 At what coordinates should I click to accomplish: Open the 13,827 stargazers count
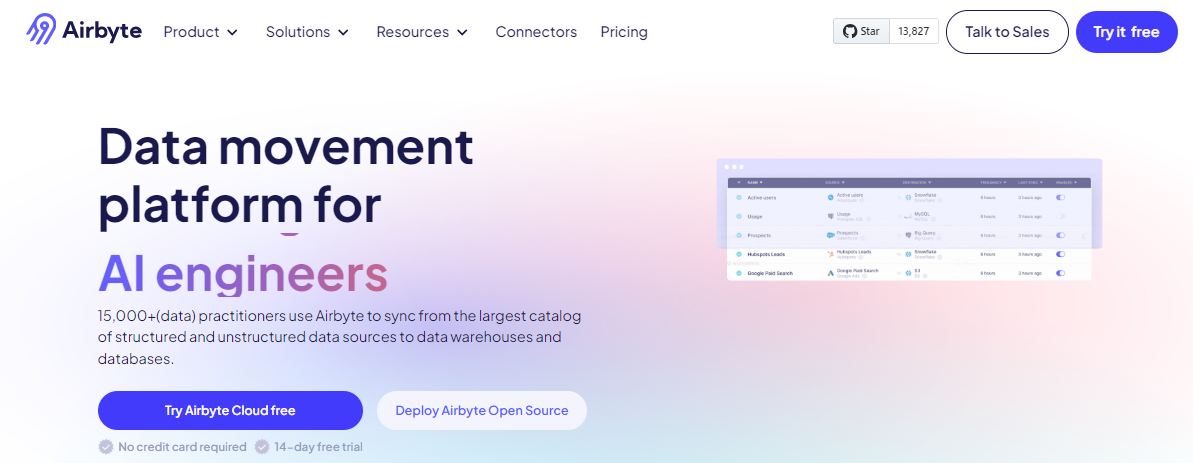click(914, 32)
